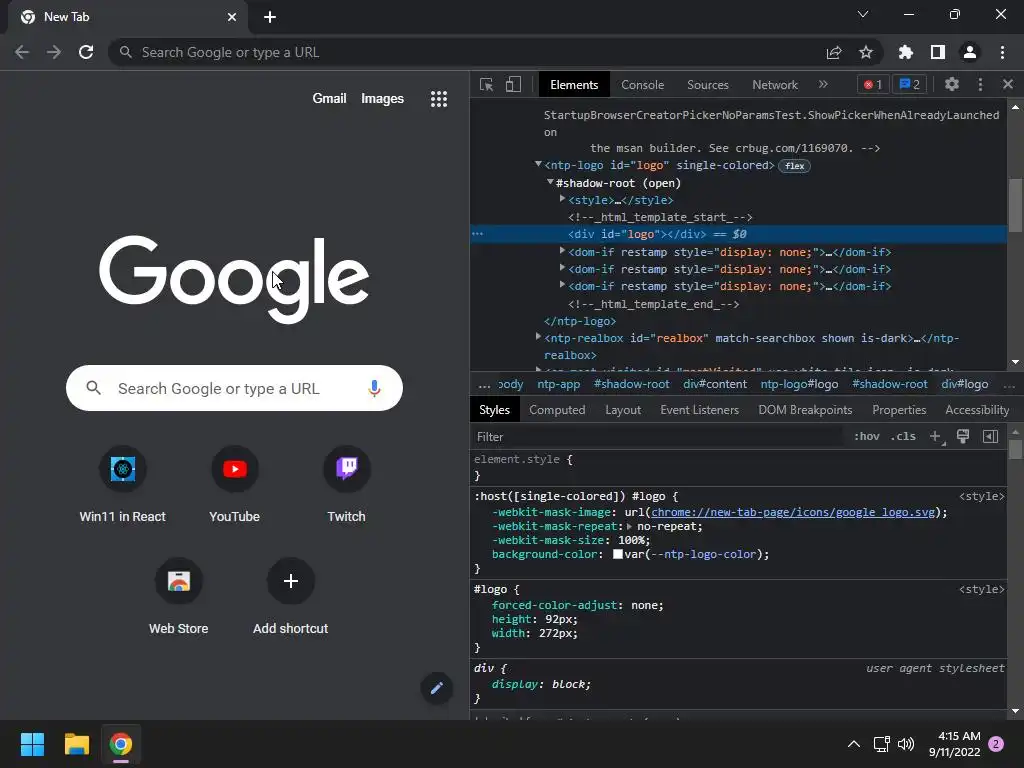Share this page icon in address bar
This screenshot has width=1024, height=768.
[x=834, y=52]
